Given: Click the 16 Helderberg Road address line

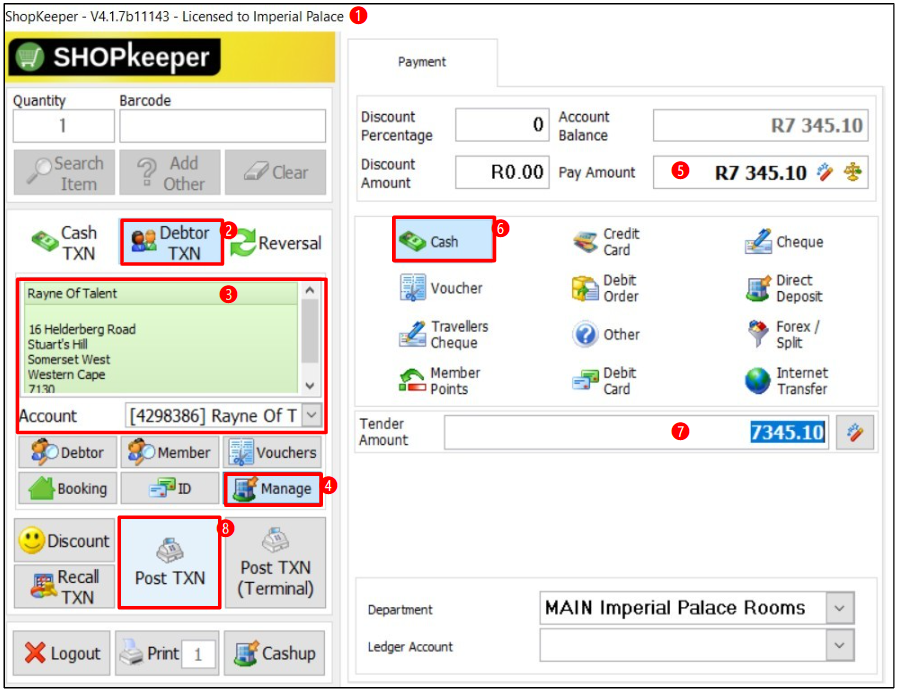Looking at the screenshot, I should (82, 329).
